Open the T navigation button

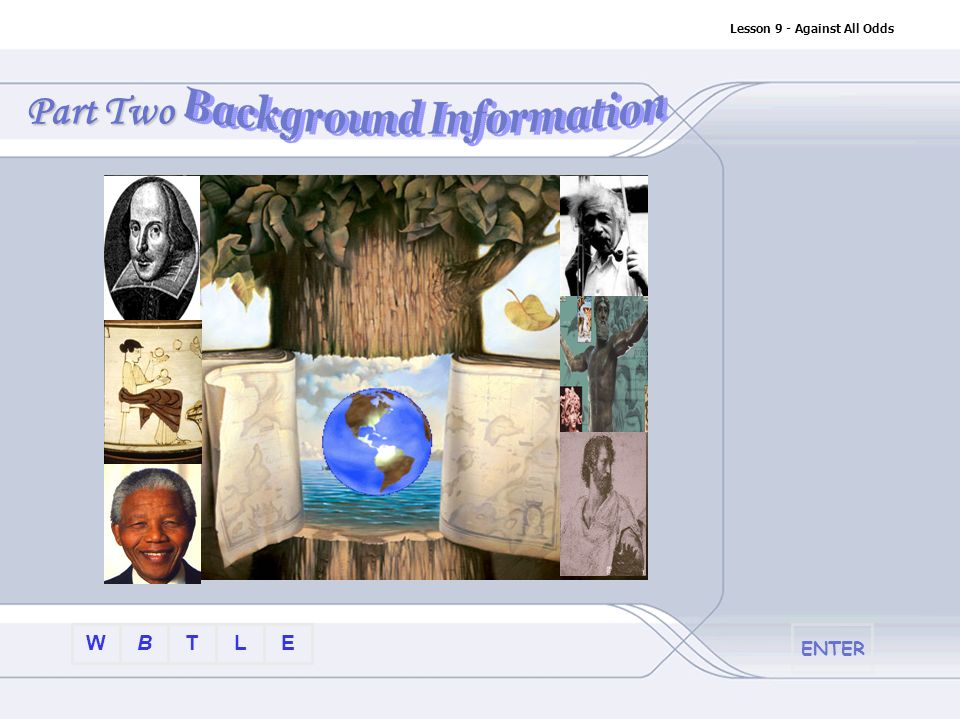coord(192,643)
